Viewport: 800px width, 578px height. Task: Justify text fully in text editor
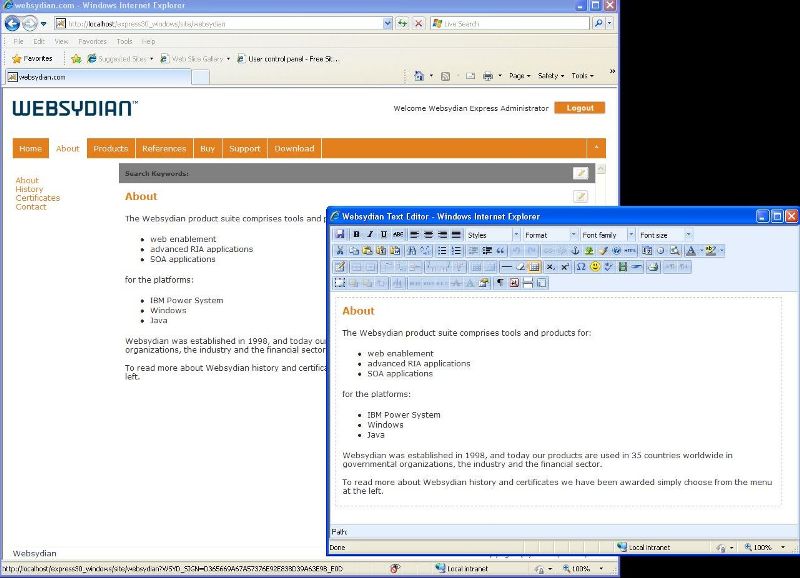coord(456,235)
